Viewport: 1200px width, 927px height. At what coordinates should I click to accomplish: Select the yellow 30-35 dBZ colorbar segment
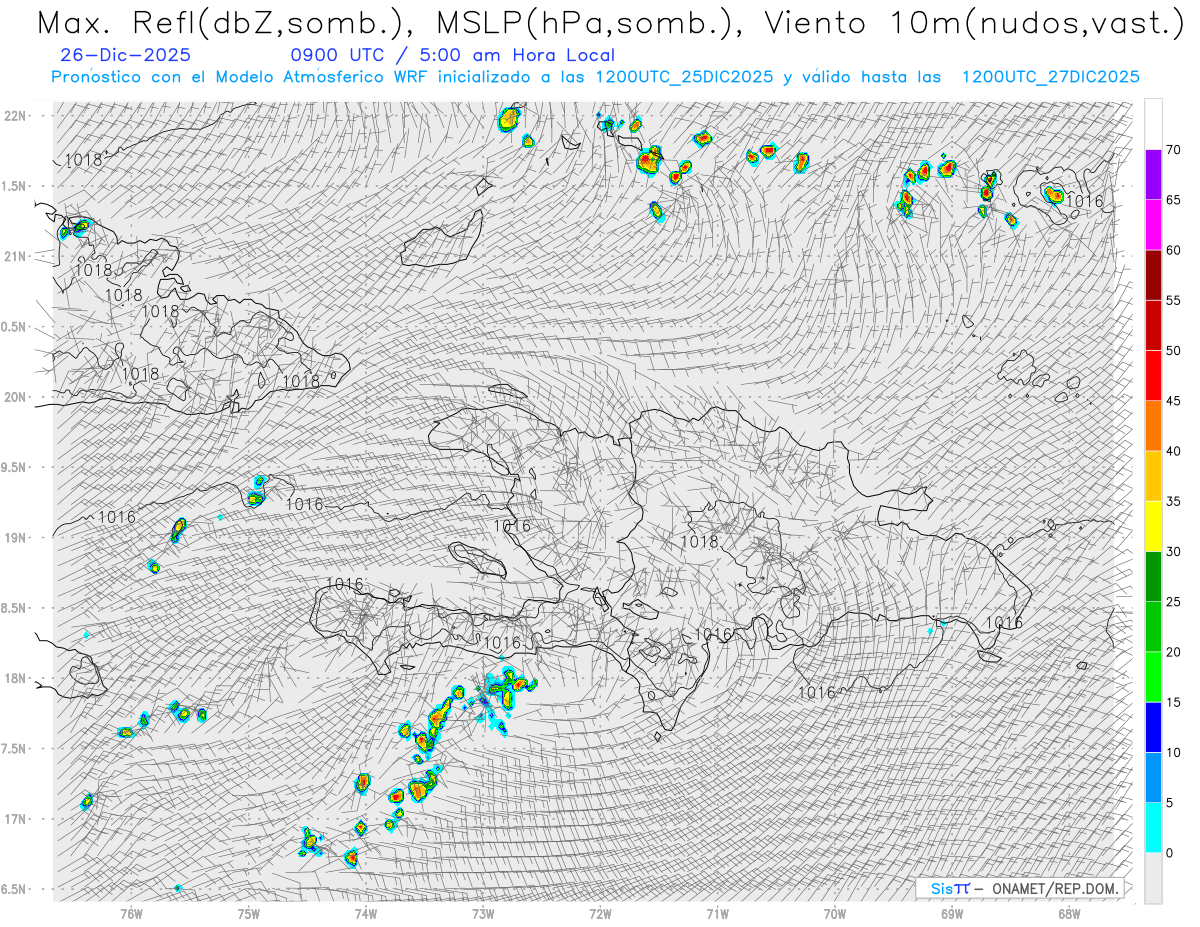click(x=1153, y=526)
